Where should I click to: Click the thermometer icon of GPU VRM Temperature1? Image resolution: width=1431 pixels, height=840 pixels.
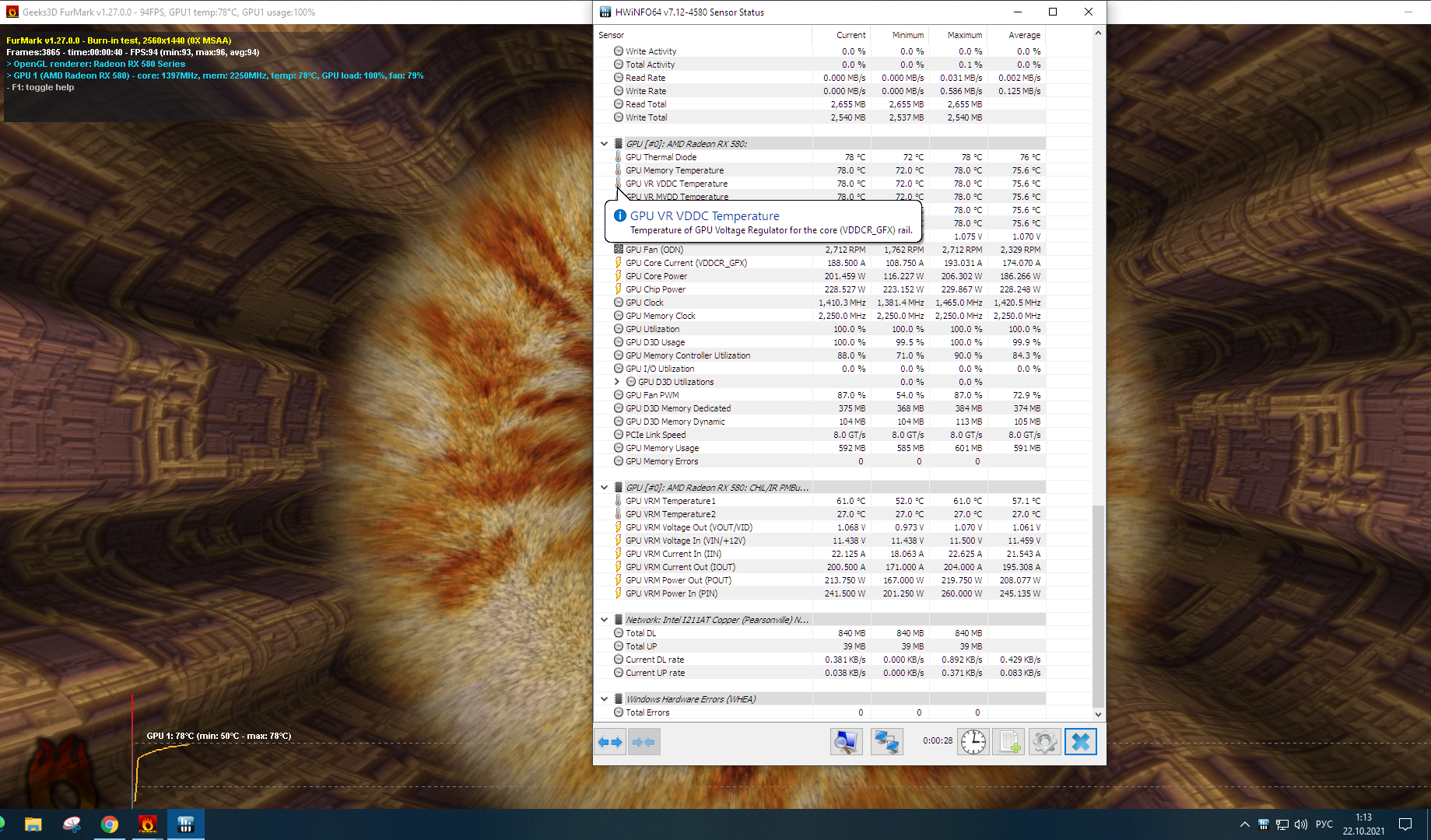tap(619, 501)
